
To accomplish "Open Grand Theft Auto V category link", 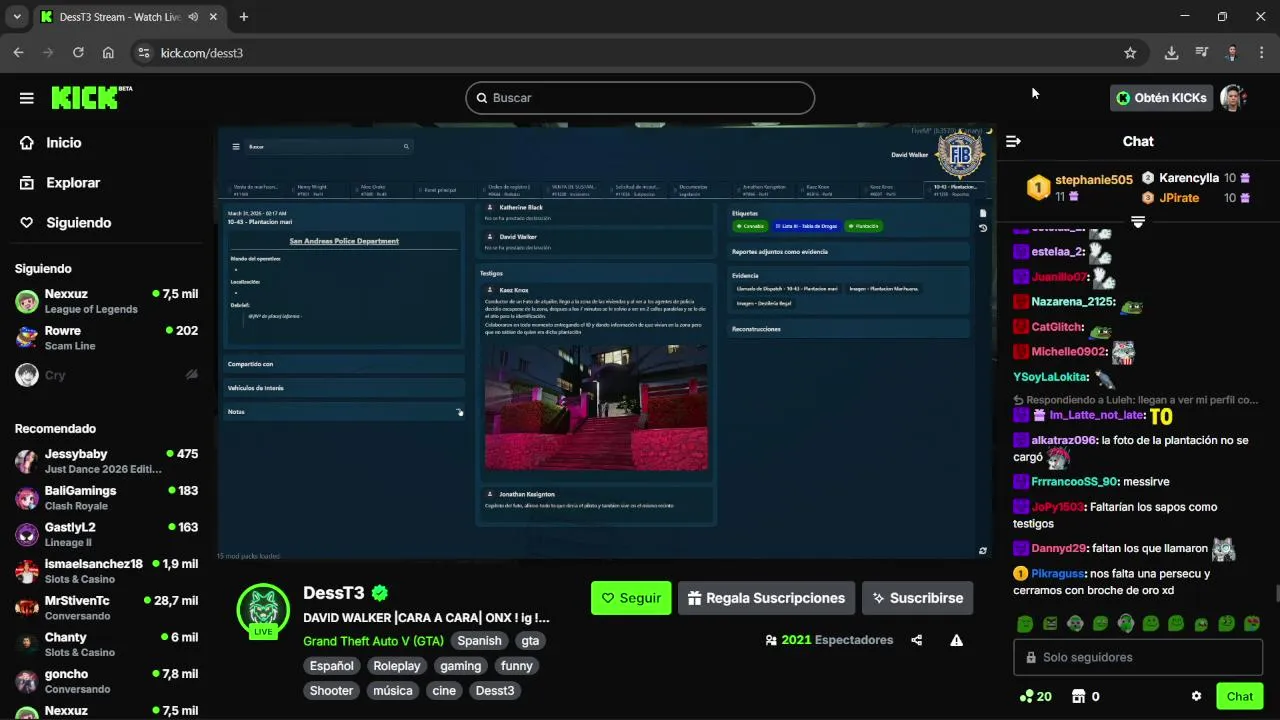I will [373, 641].
